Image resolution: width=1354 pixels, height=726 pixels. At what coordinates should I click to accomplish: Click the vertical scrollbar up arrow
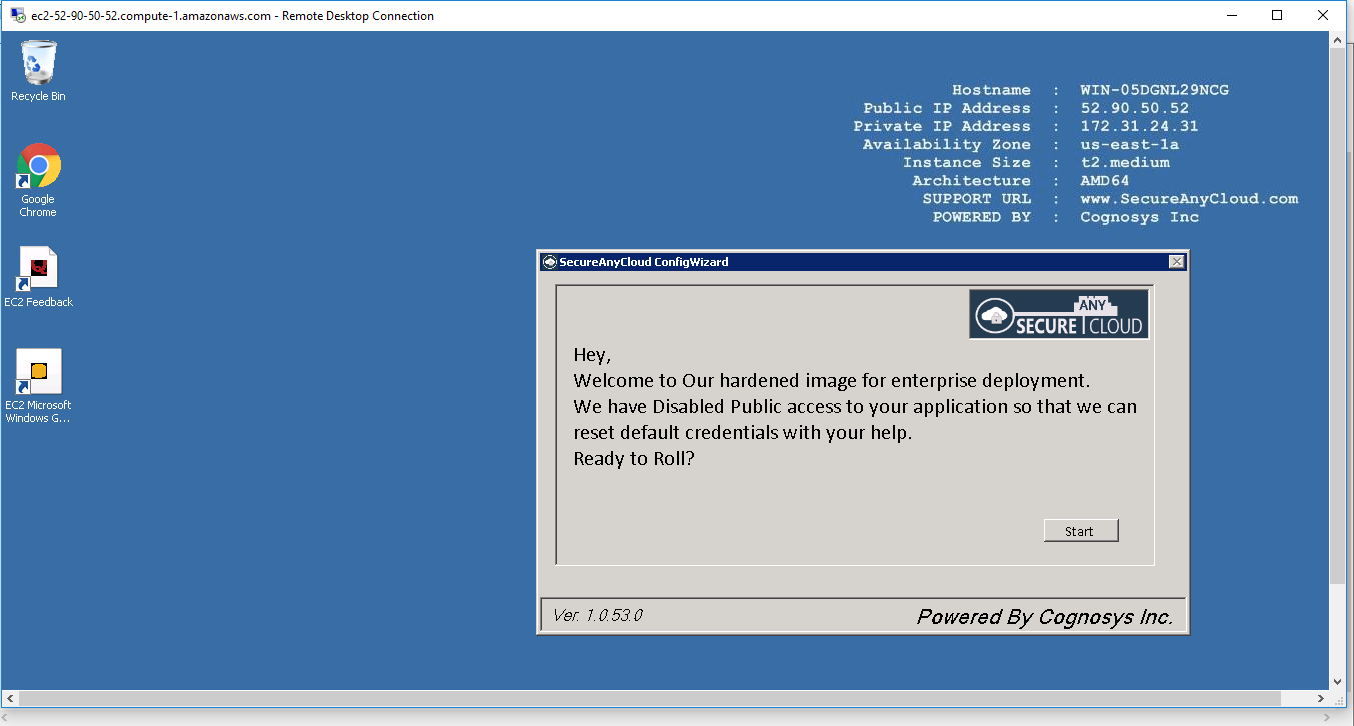pyautogui.click(x=1337, y=41)
